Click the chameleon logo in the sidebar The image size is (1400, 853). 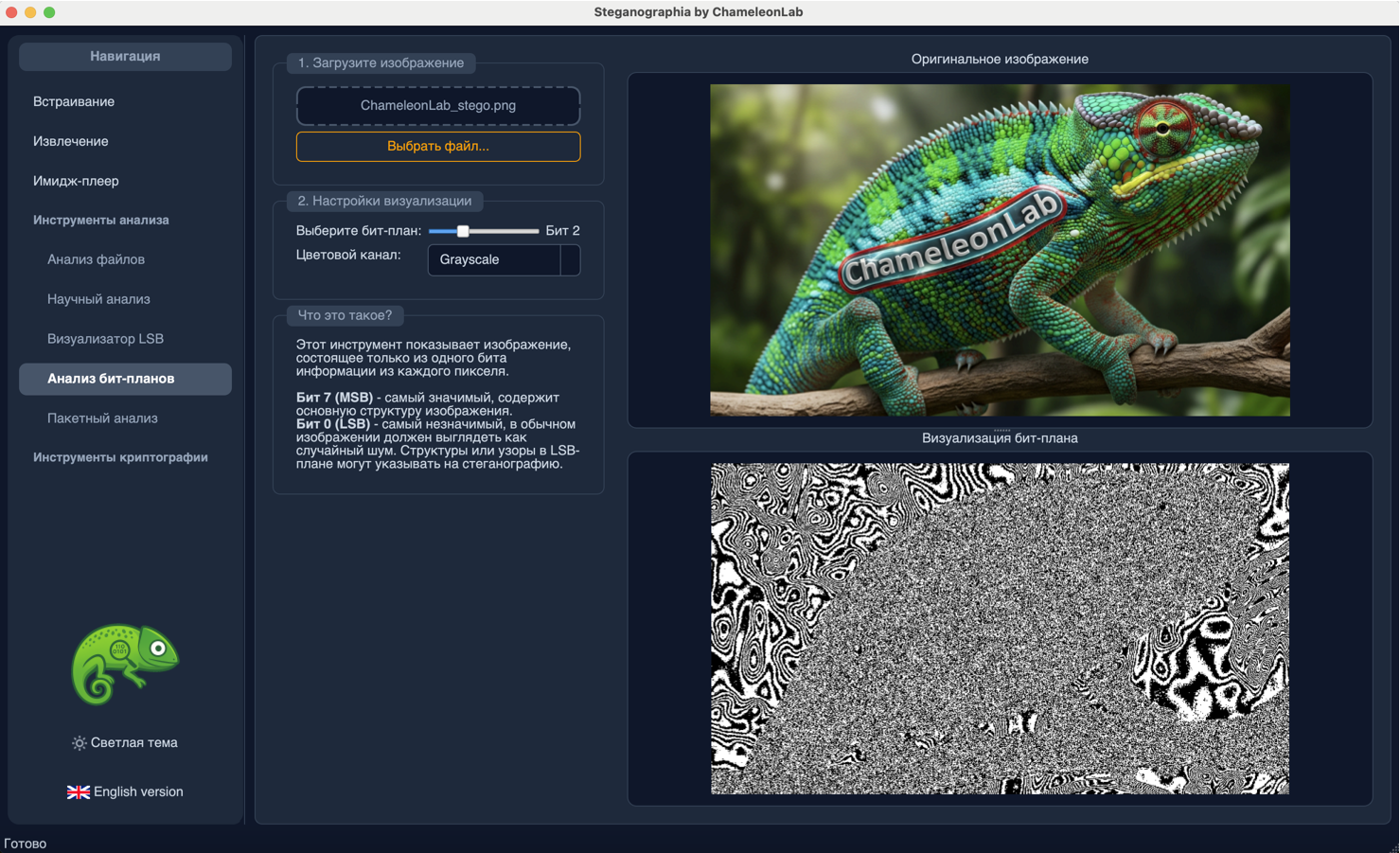coord(124,664)
